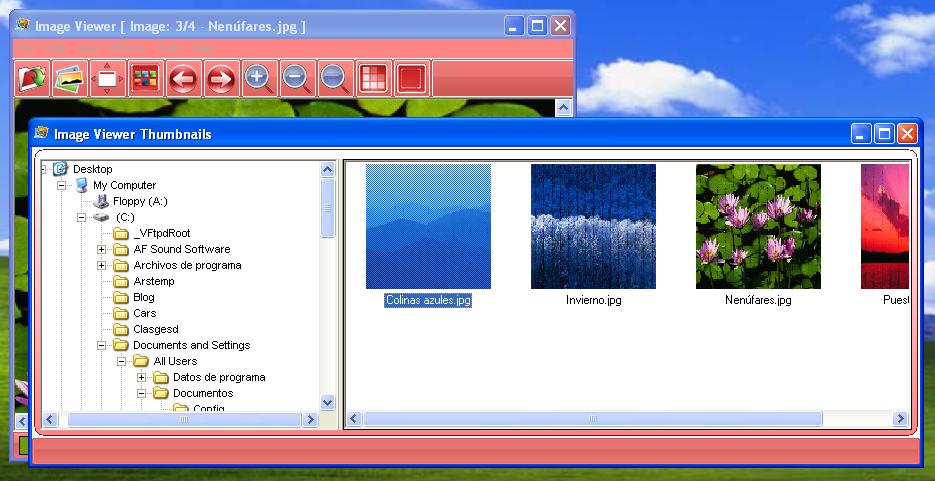Expand the Datos de programa folder
The image size is (935, 481).
[141, 377]
